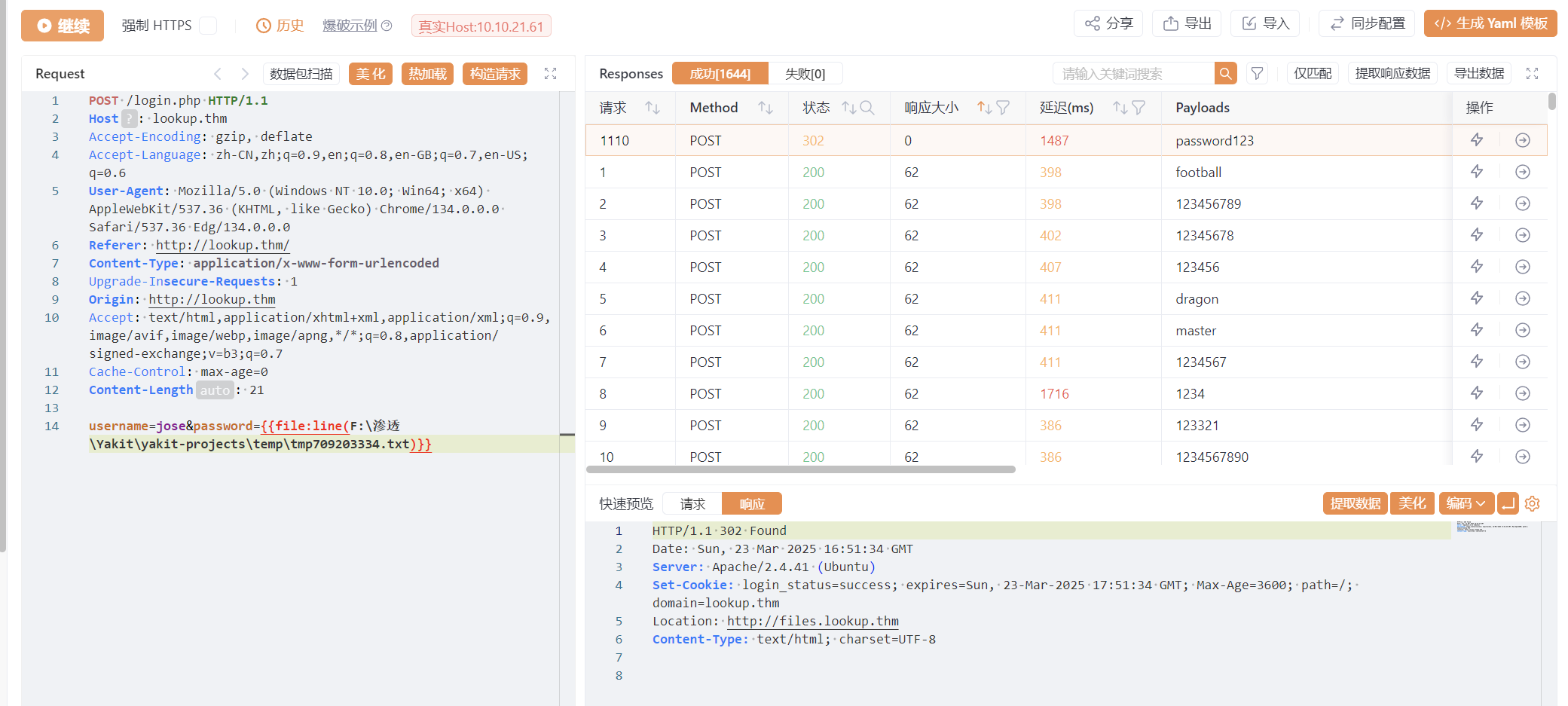Click the 同步配置 sync config button
Screen dimensions: 1568x706
click(1367, 23)
